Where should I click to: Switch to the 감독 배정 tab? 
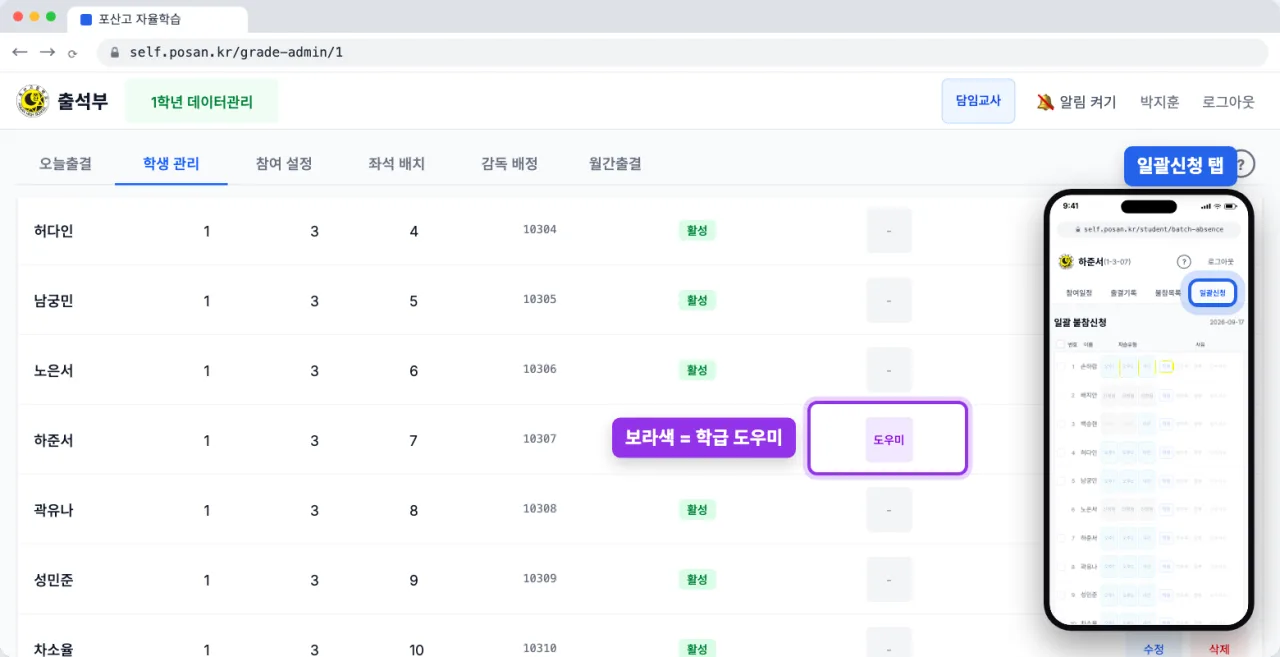[509, 164]
